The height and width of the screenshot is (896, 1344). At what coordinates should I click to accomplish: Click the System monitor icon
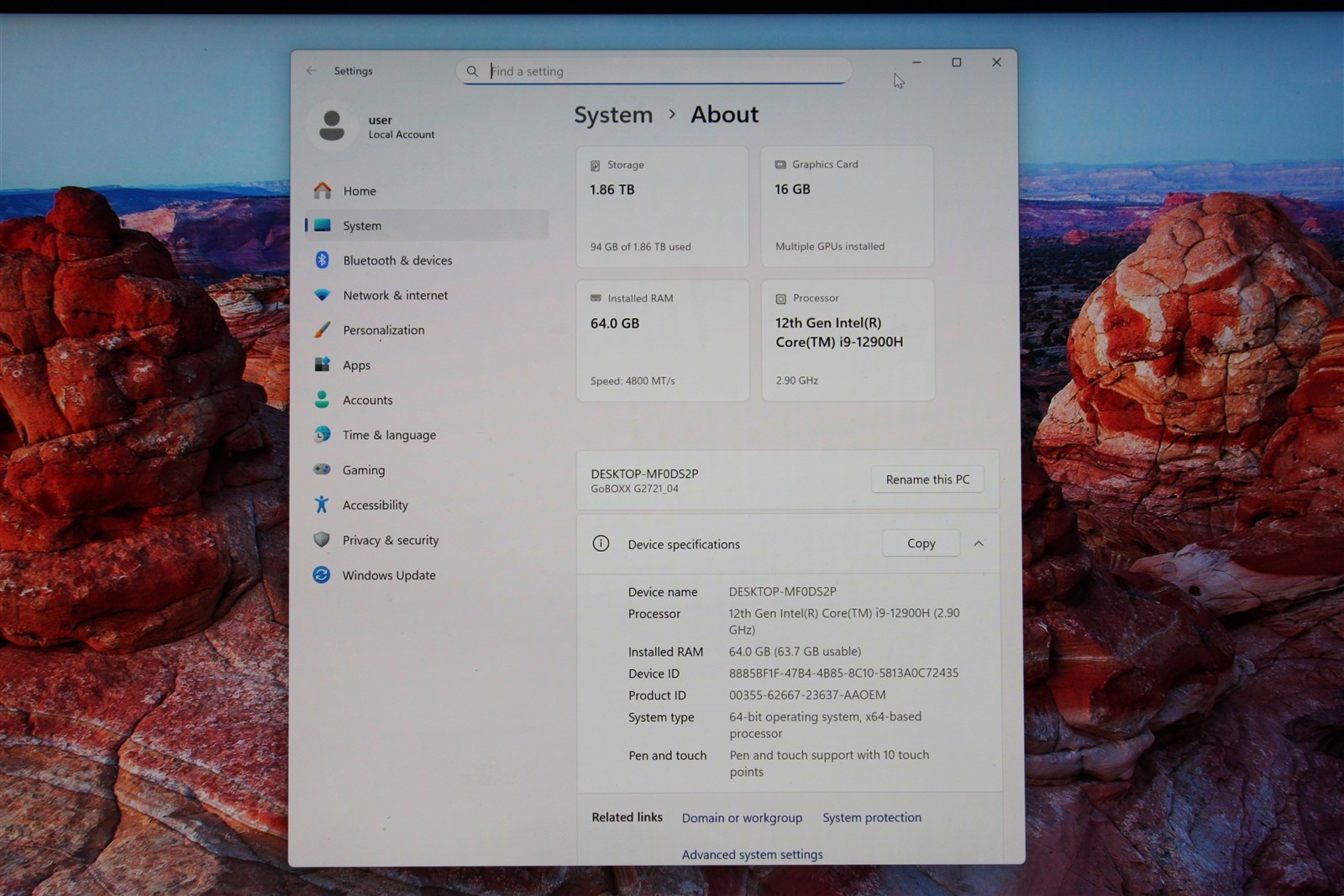(323, 225)
